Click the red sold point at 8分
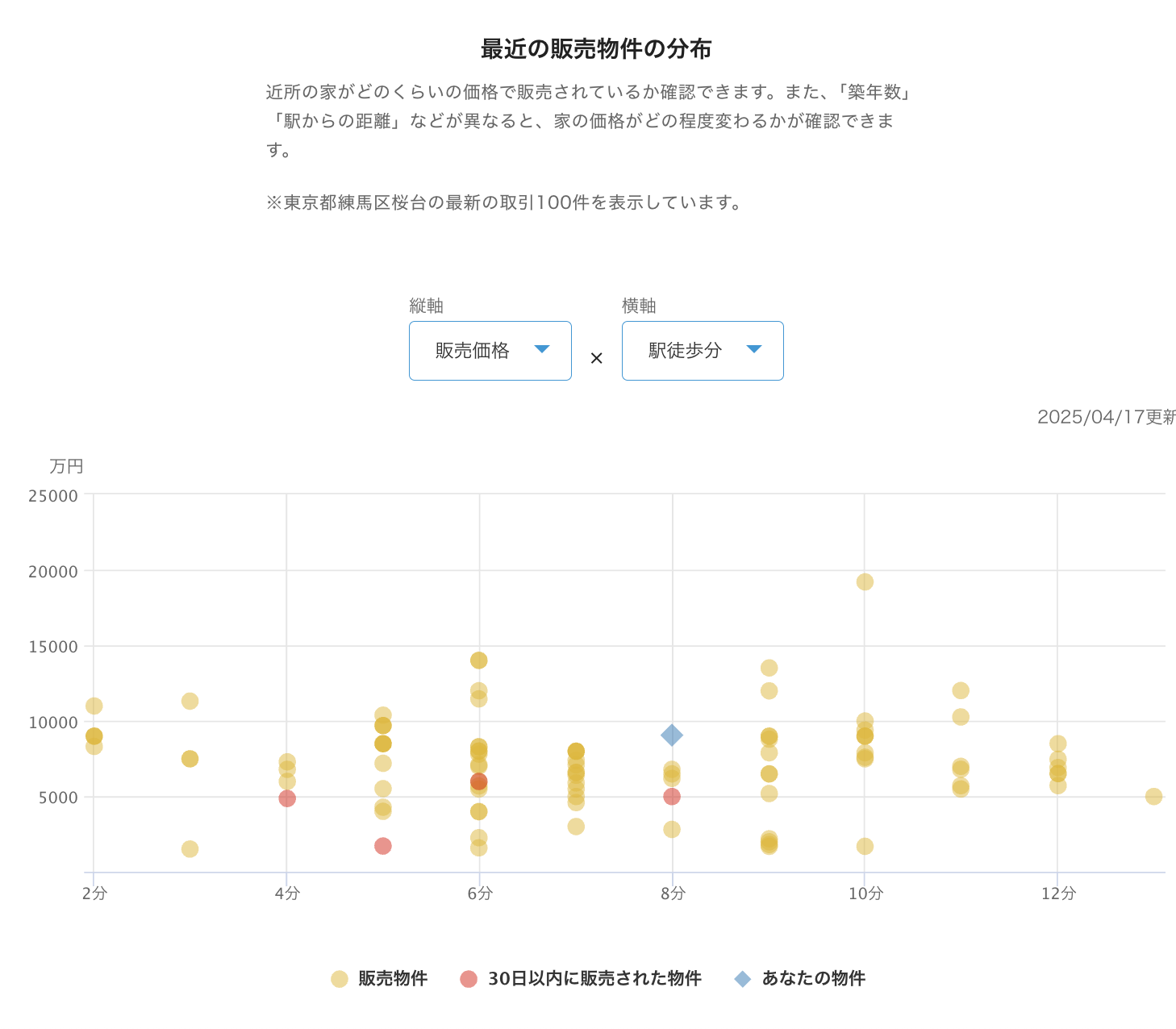Screen dimensions: 1176x1029 (x=672, y=797)
